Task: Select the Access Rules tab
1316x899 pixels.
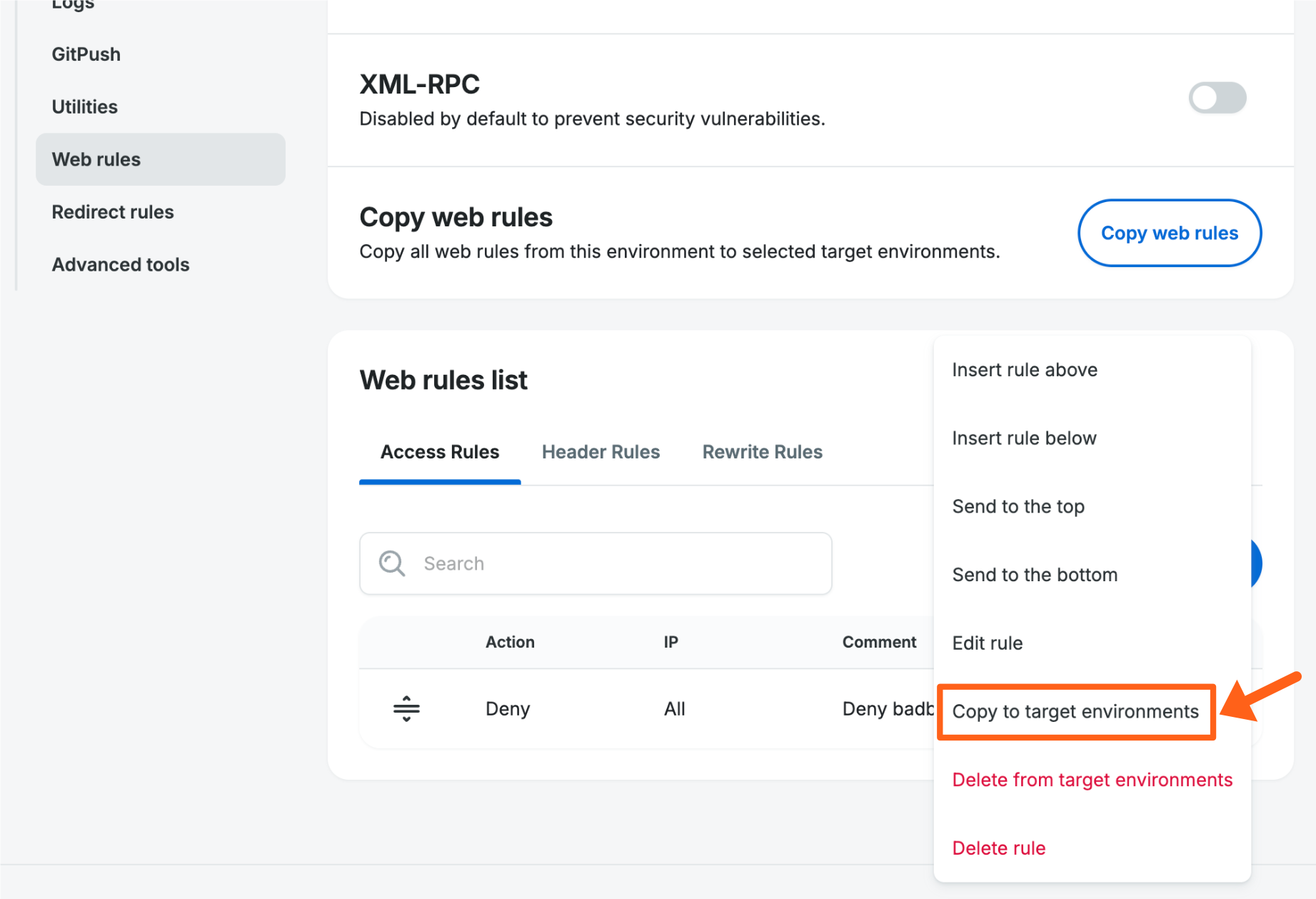Action: 439,451
